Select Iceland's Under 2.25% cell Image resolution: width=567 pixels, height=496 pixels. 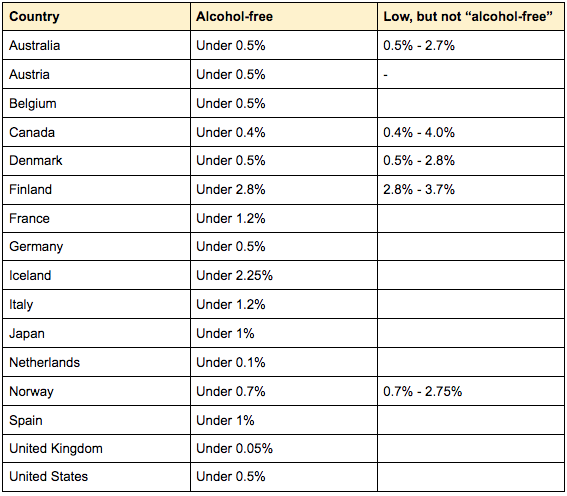pos(284,275)
